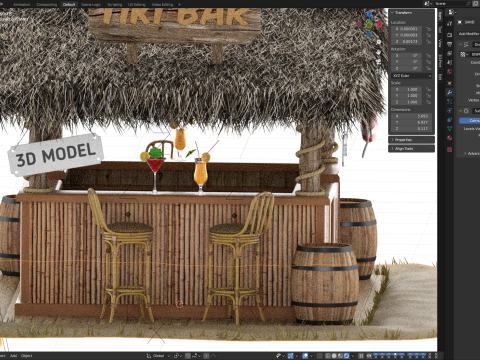Image resolution: width=480 pixels, height=360 pixels.
Task: Open the View Layer properties tab icon
Action: 449,53
